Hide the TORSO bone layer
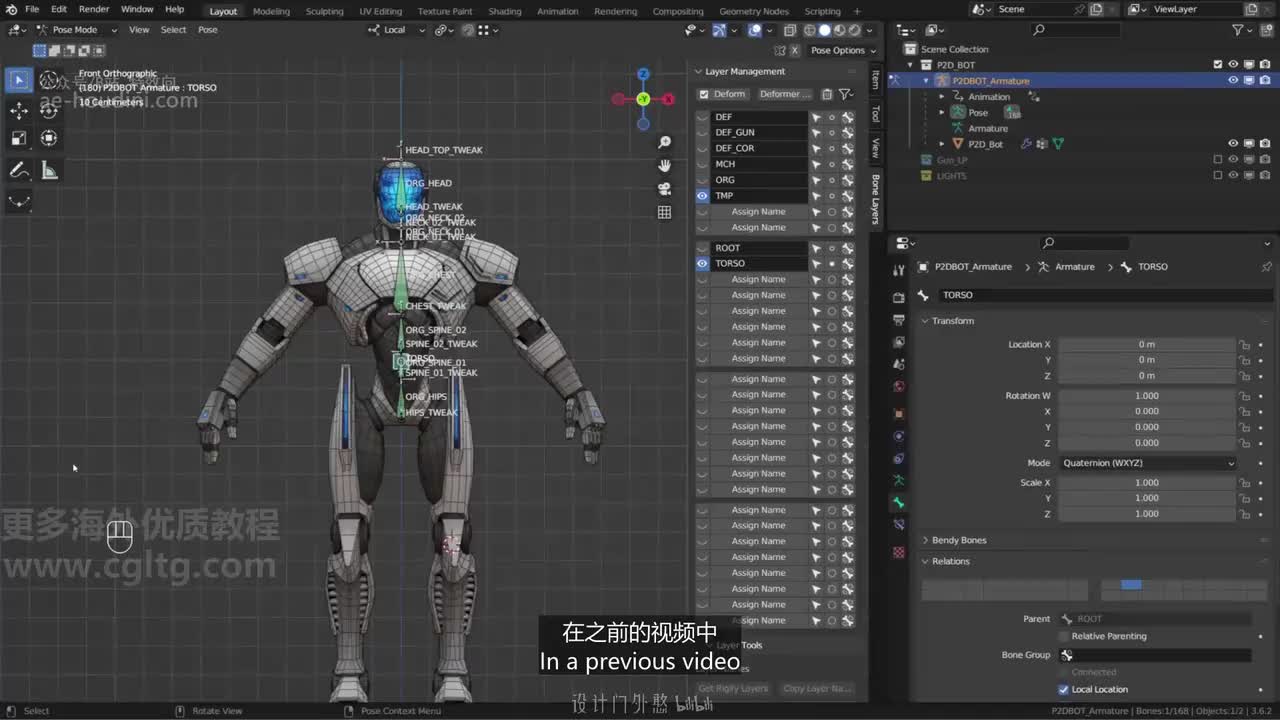 point(702,264)
